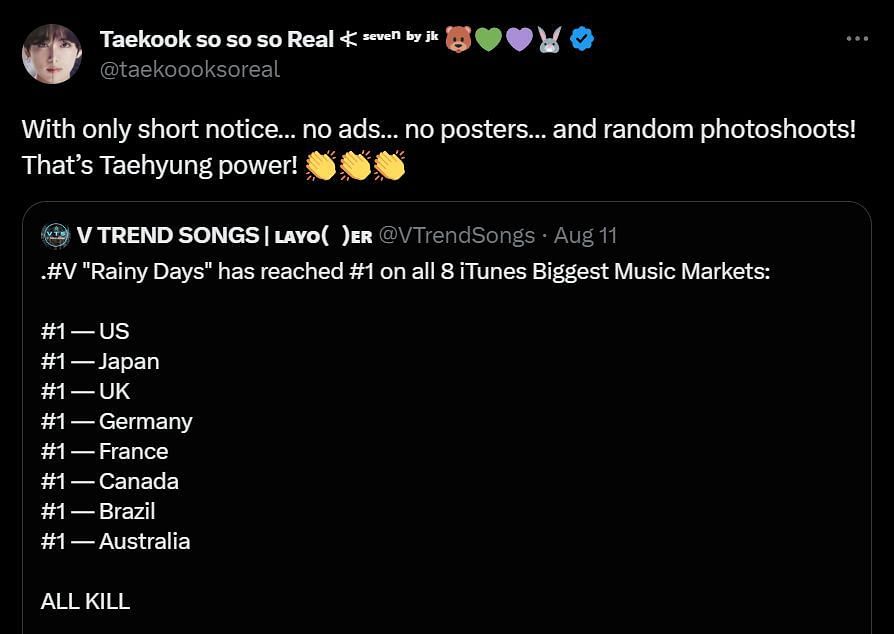Click the "#1 — Australia" line
The width and height of the screenshot is (894, 634).
coord(115,541)
